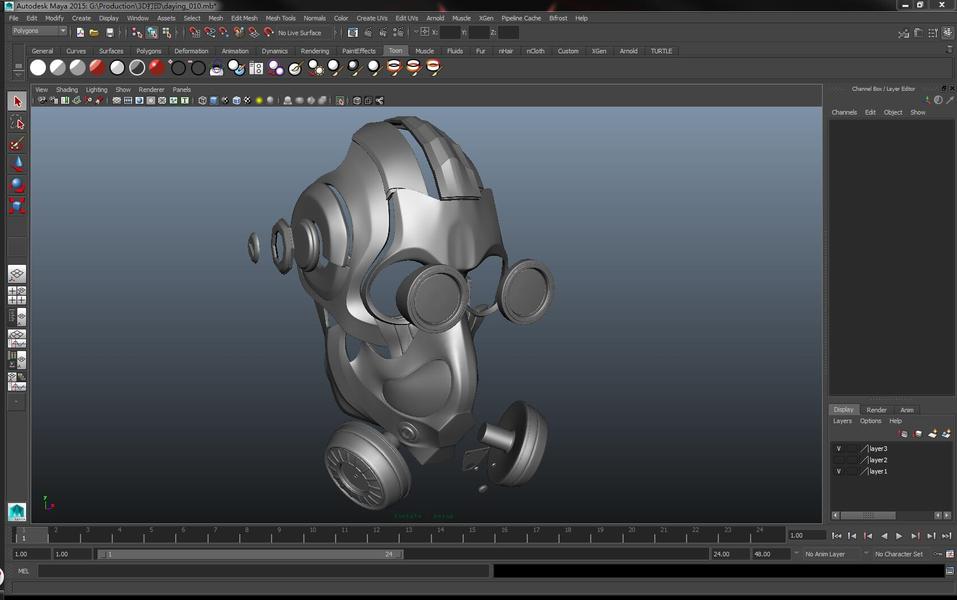Click the Maya logo icon at bottom left
Screen dimensions: 957x600
click(x=16, y=511)
